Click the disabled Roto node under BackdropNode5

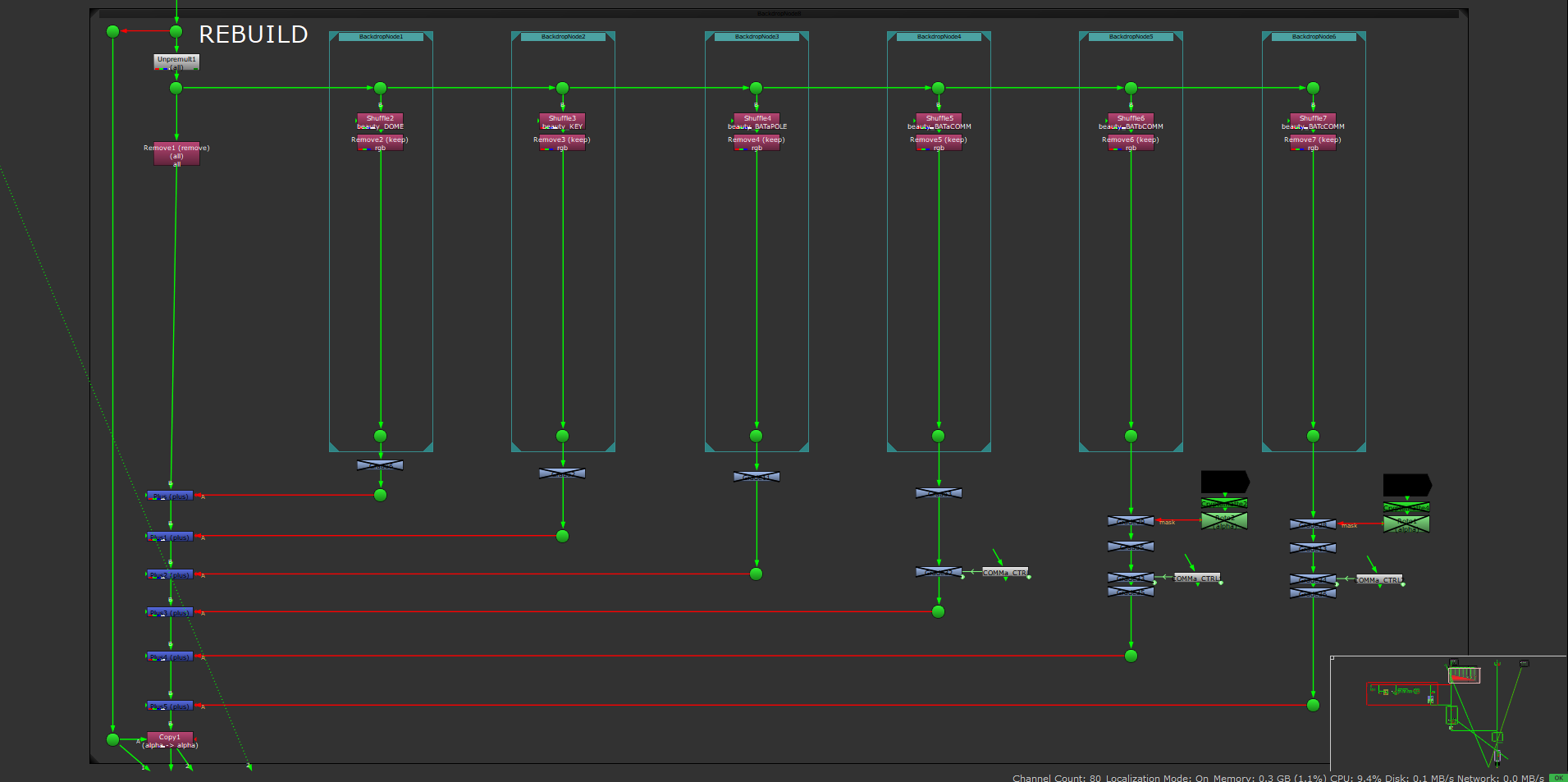(x=1224, y=520)
